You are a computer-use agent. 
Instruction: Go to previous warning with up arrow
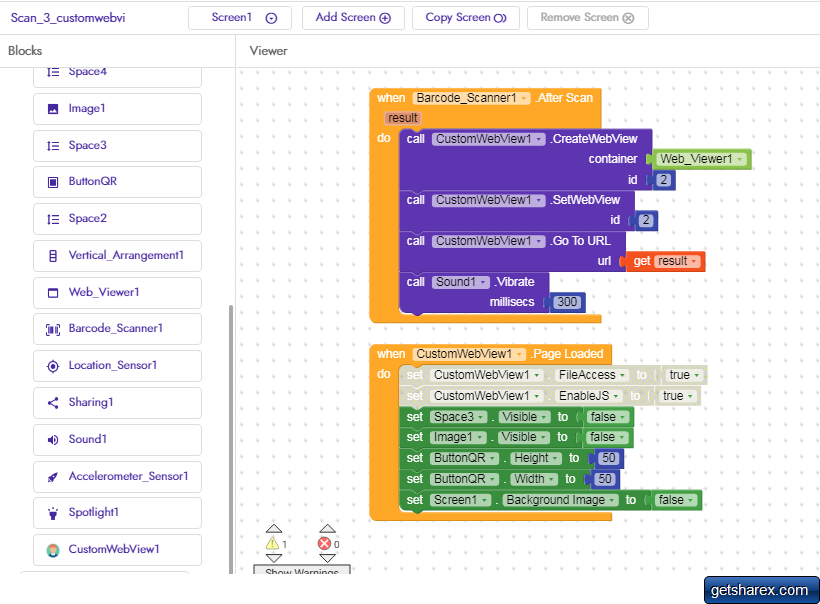tap(274, 529)
